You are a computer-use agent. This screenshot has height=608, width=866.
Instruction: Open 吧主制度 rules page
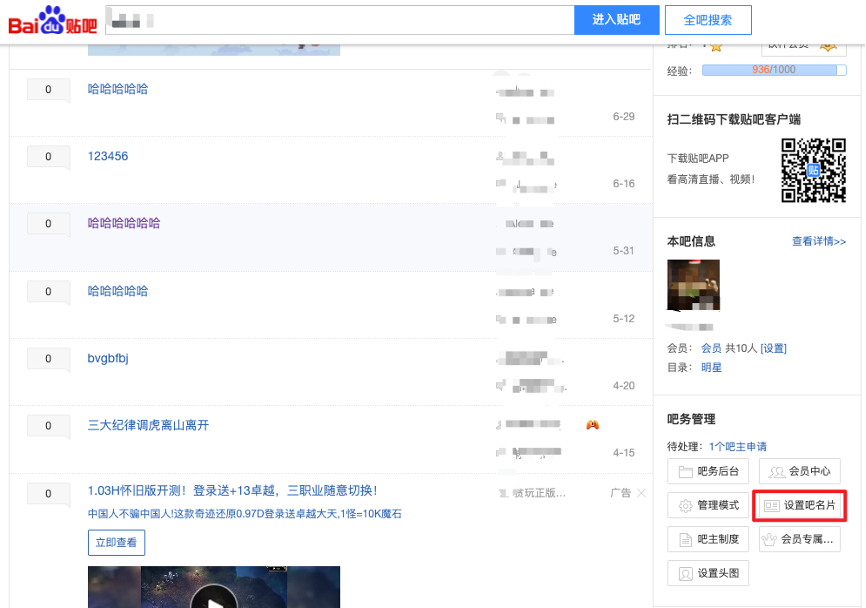click(x=708, y=540)
